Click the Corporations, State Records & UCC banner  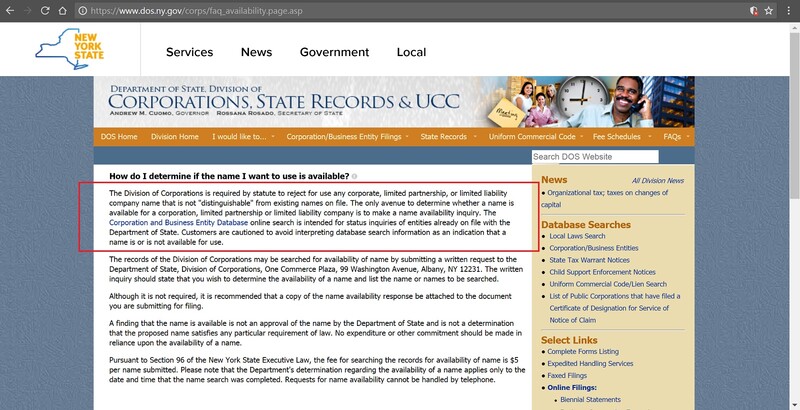[x=393, y=101]
